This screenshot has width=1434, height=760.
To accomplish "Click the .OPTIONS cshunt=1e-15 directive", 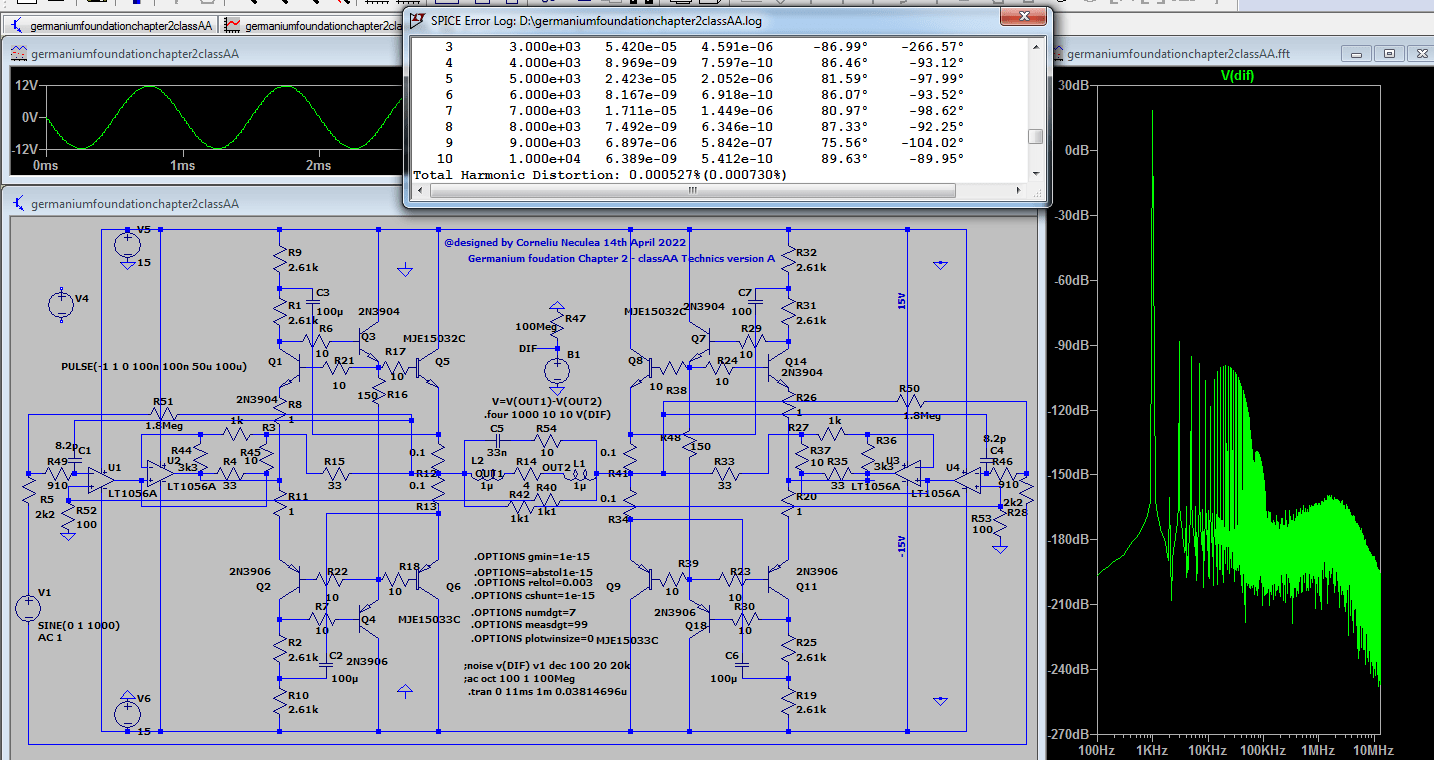I will [534, 595].
